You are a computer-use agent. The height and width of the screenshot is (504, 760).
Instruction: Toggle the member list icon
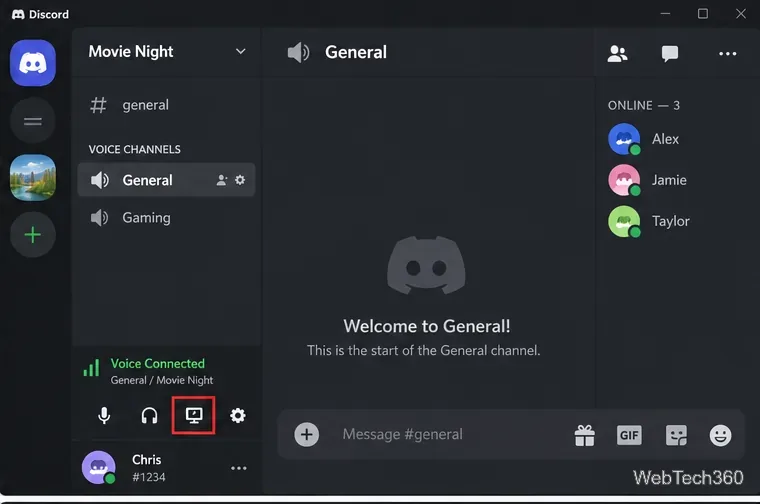coord(618,53)
